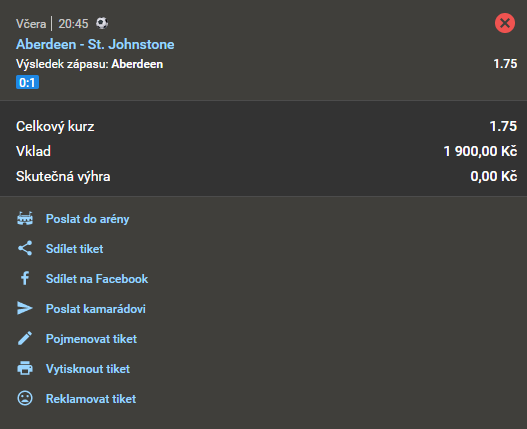Click the share ticket icon
Screen dimensions: 527x429
click(25, 248)
